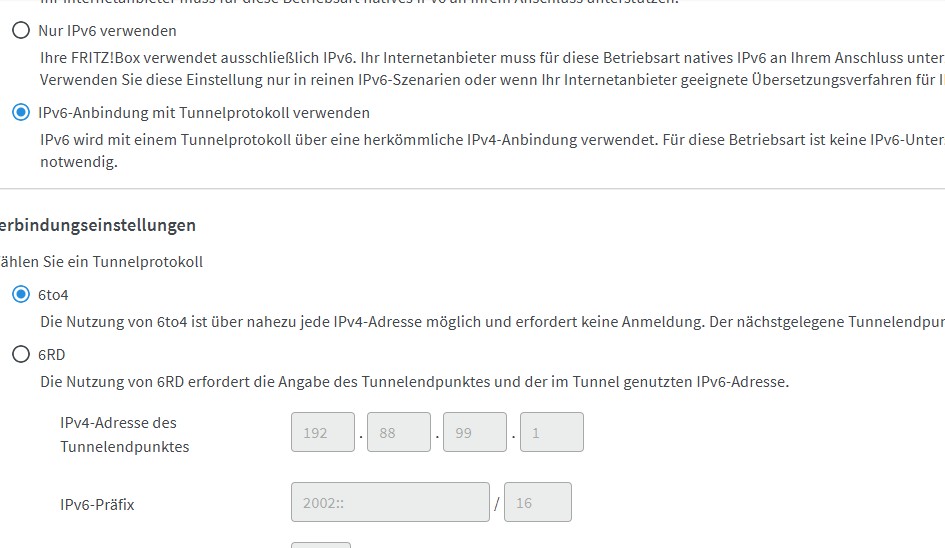The height and width of the screenshot is (548, 945).
Task: Click the IPv6 prefix field showing 2002::
Action: coord(390,502)
